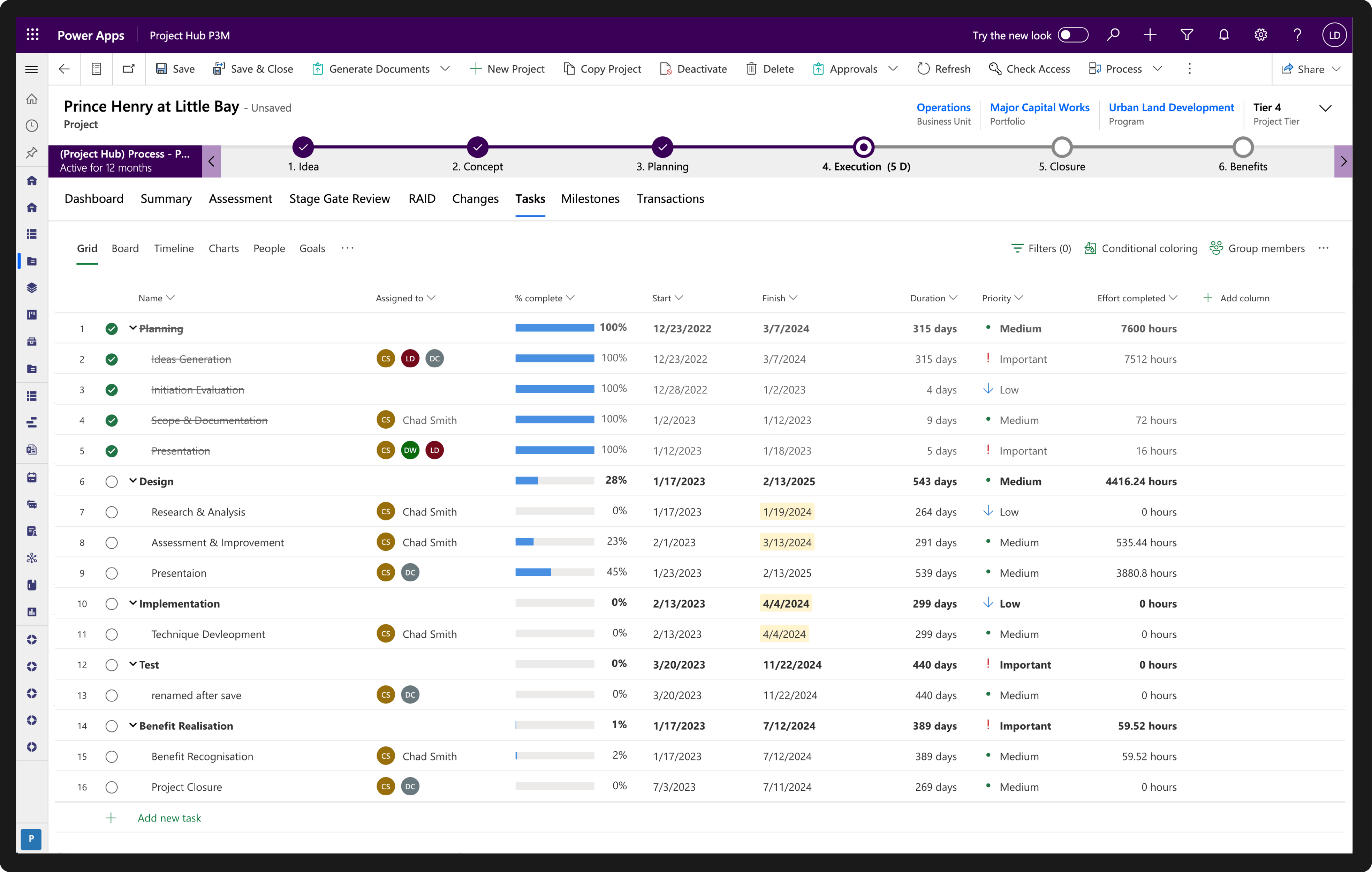Open the settings gear icon
The height and width of the screenshot is (872, 1372).
(x=1260, y=35)
